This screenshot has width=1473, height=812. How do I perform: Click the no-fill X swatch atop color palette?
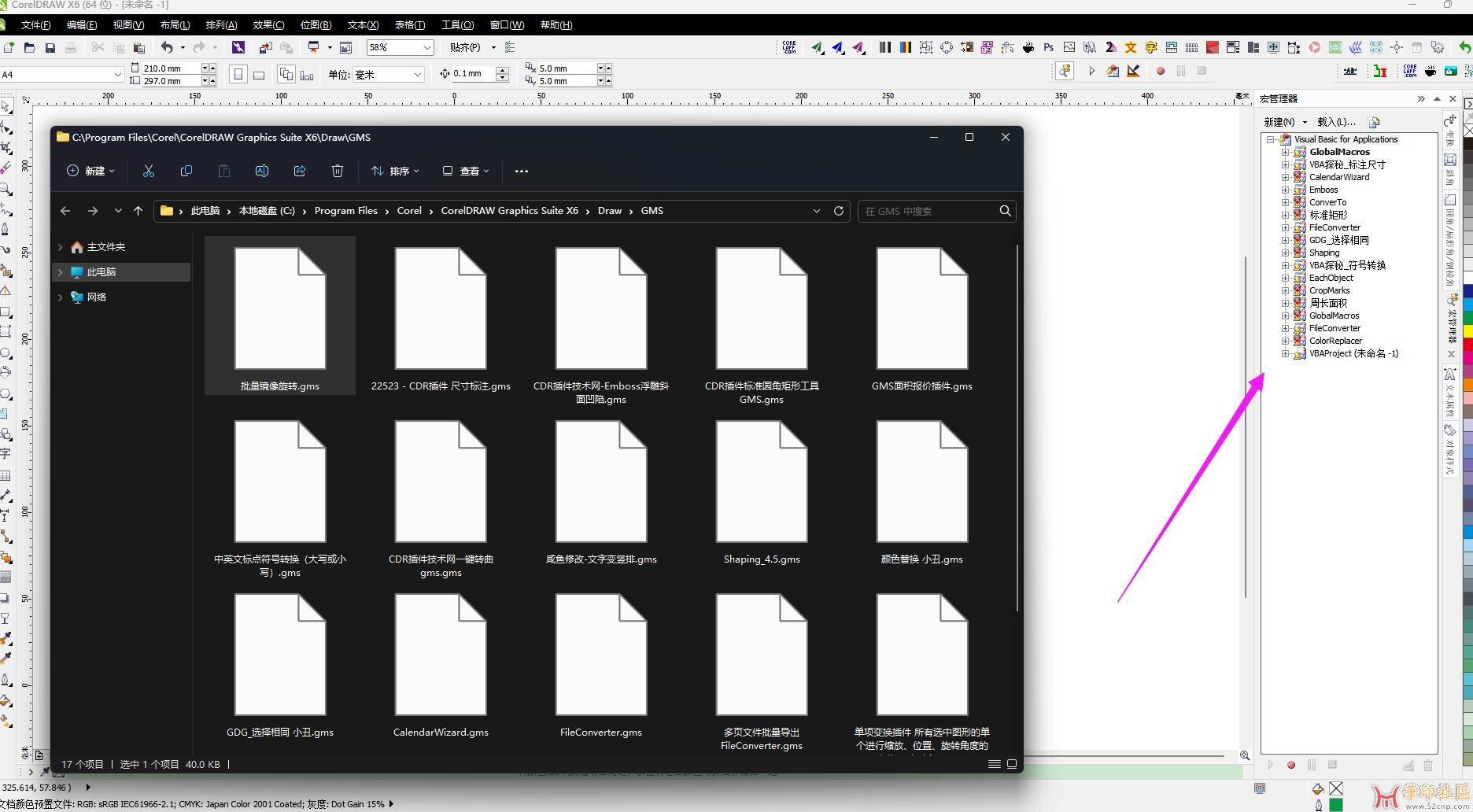pyautogui.click(x=1468, y=131)
